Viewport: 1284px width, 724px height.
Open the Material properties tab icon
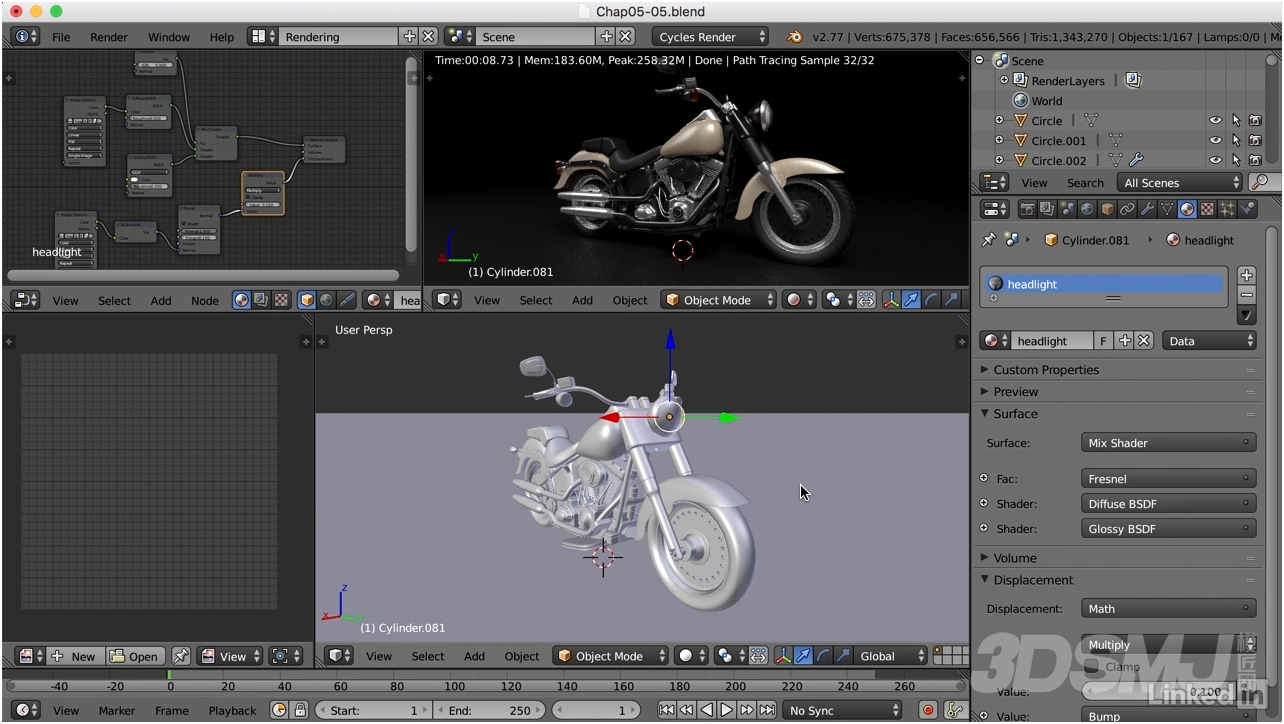tap(1187, 209)
